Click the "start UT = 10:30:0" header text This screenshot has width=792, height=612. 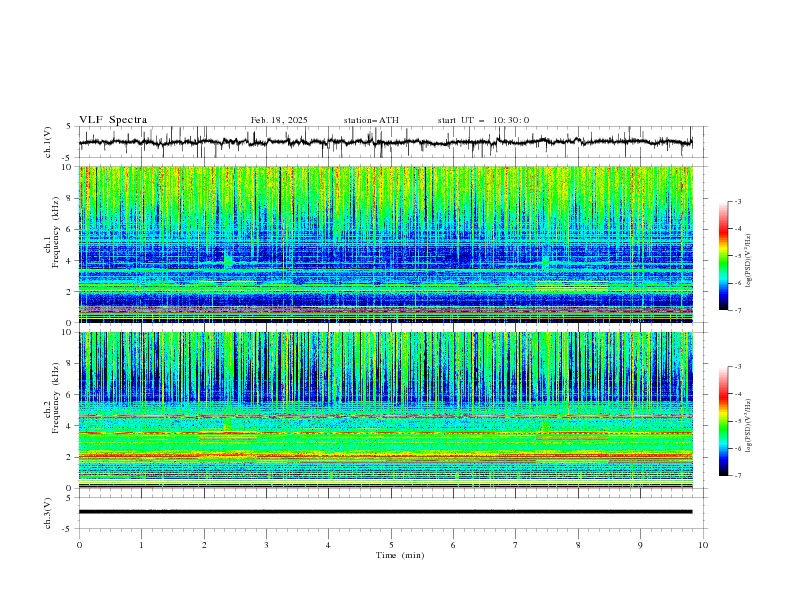coord(483,120)
